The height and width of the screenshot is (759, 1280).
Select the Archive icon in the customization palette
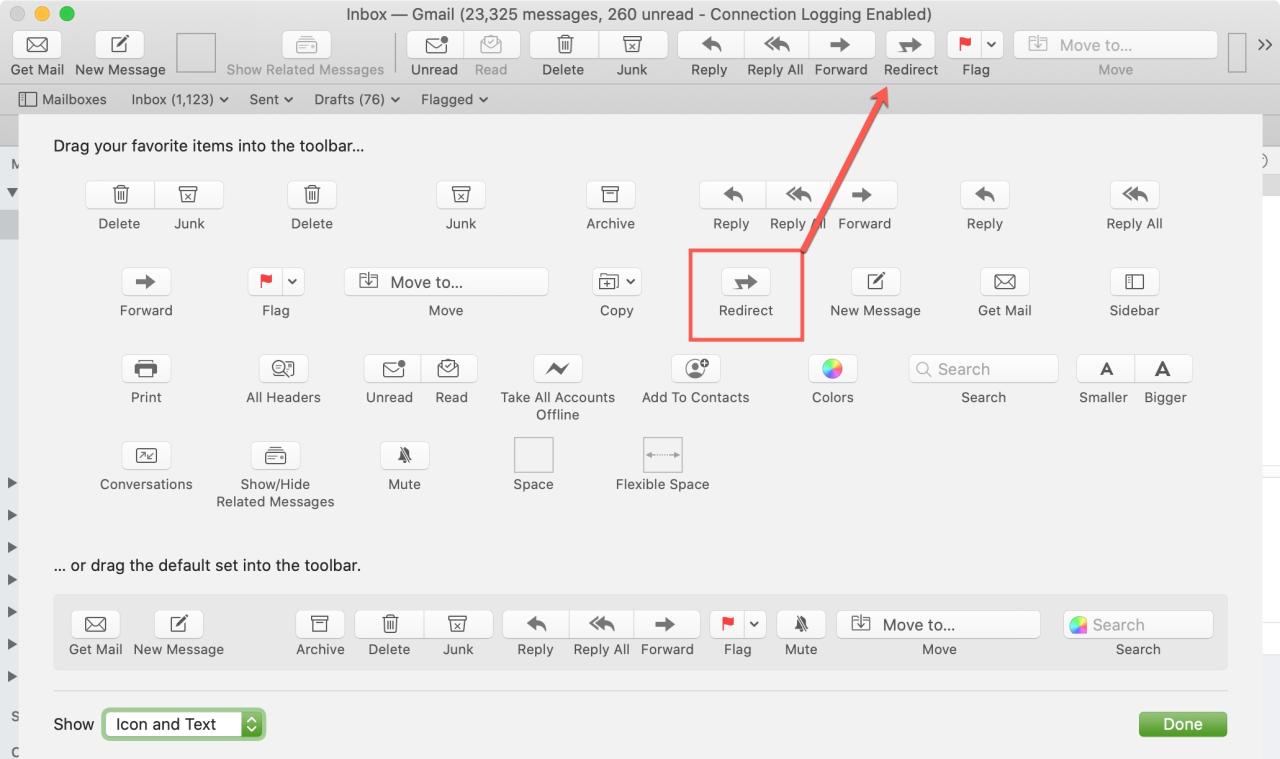click(x=610, y=195)
